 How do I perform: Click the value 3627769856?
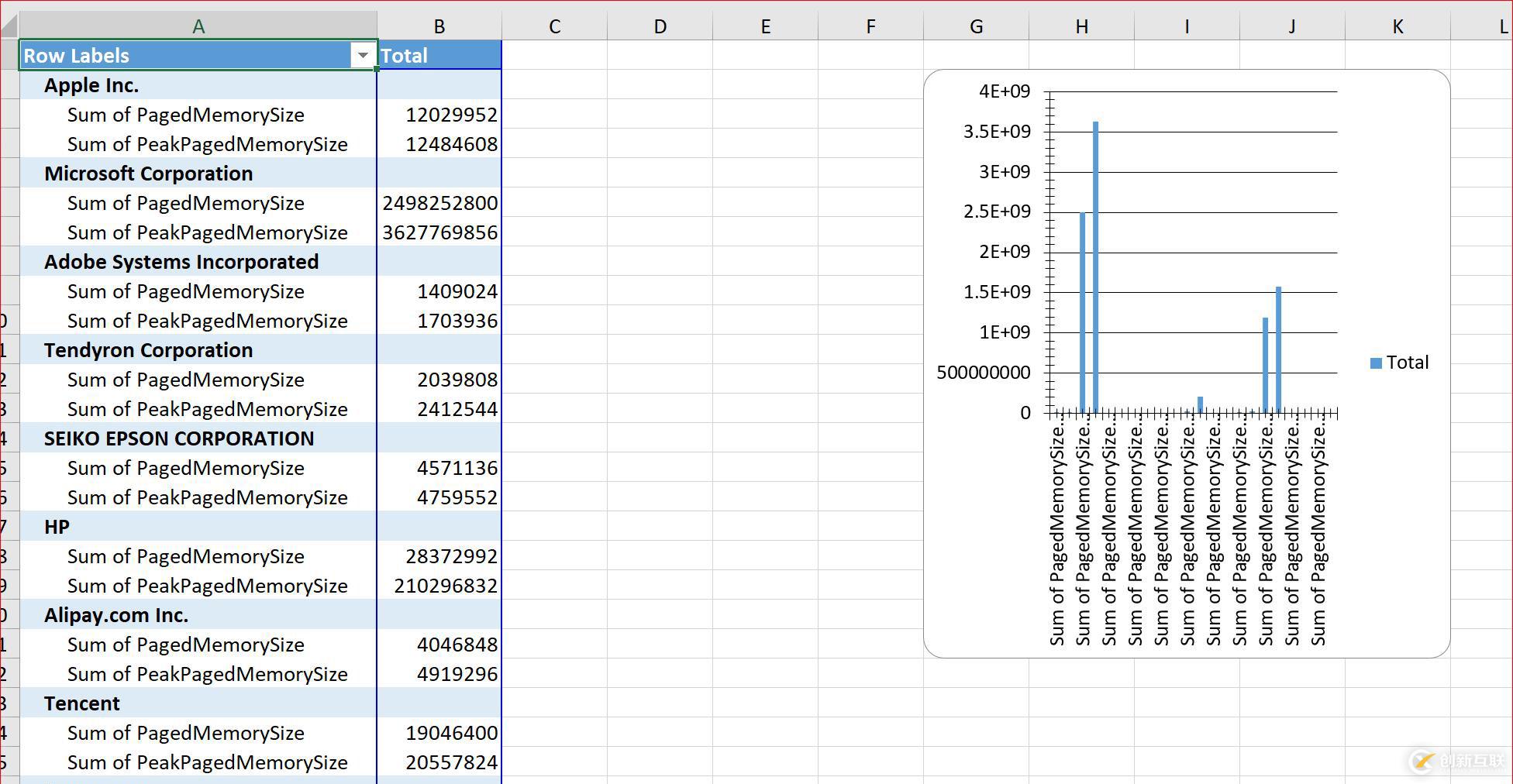(440, 232)
